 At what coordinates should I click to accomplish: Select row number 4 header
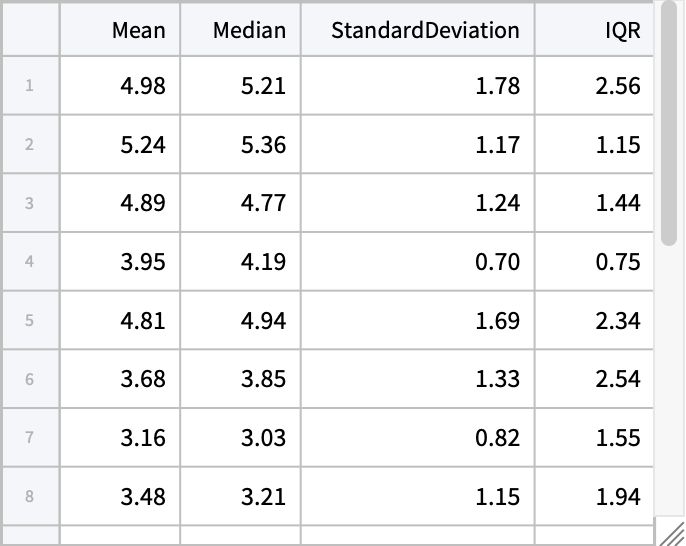(30, 262)
